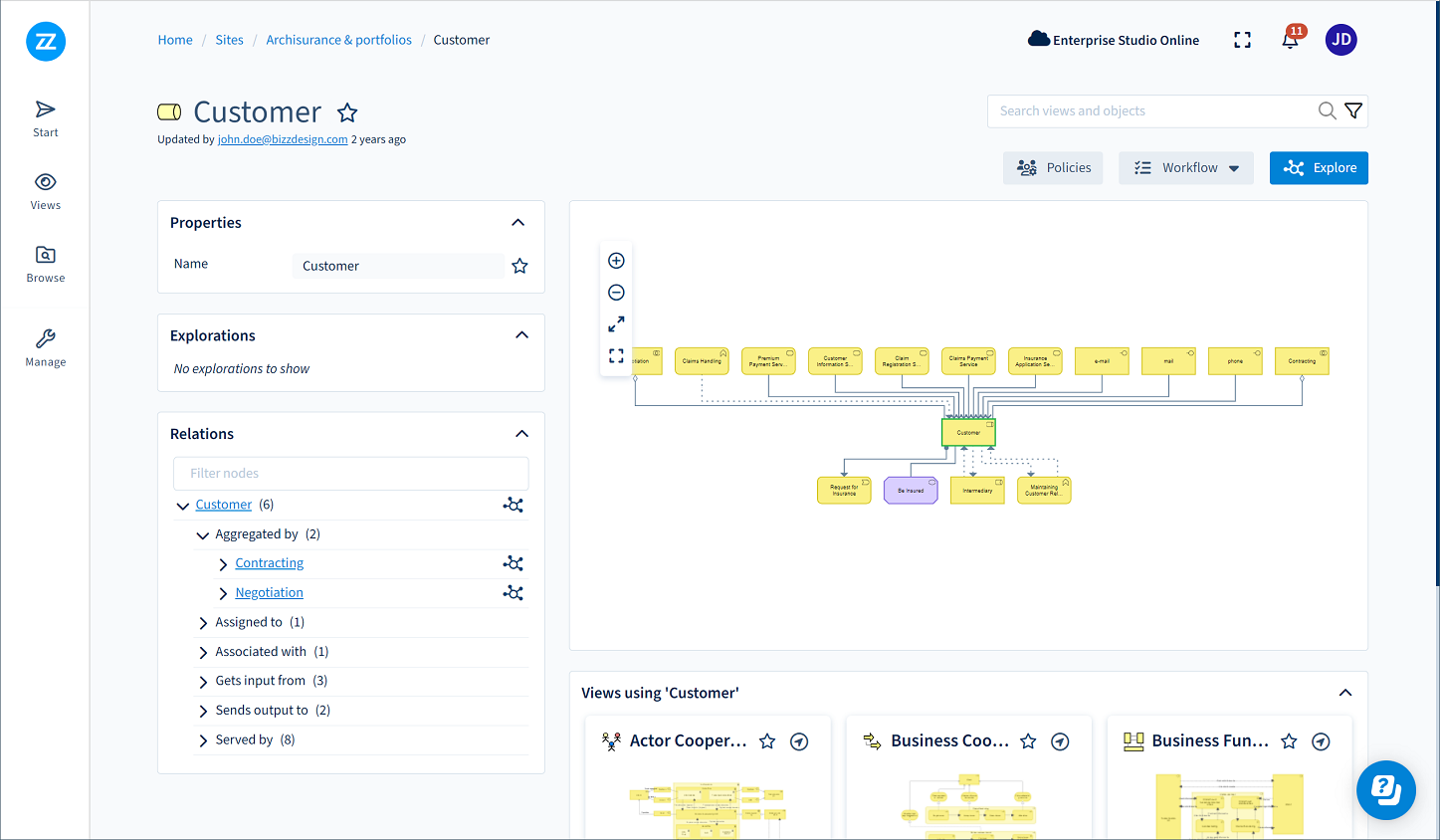Collapse the Relations panel
The height and width of the screenshot is (840, 1440).
[521, 434]
